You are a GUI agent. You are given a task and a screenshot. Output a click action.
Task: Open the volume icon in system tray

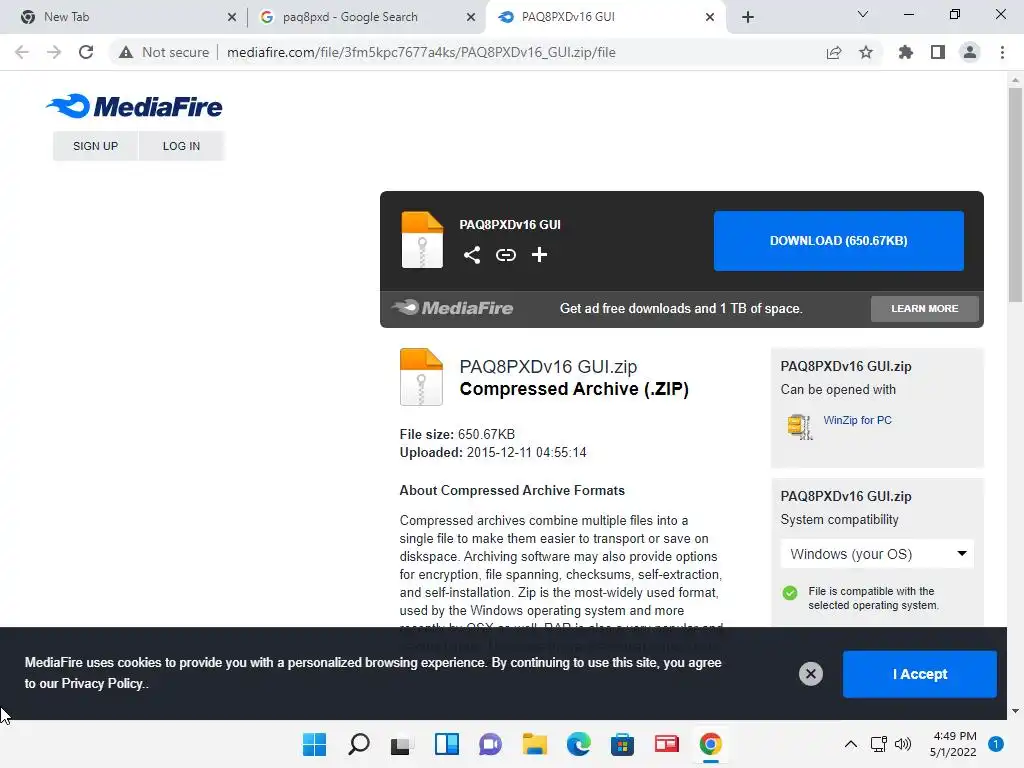pyautogui.click(x=903, y=744)
